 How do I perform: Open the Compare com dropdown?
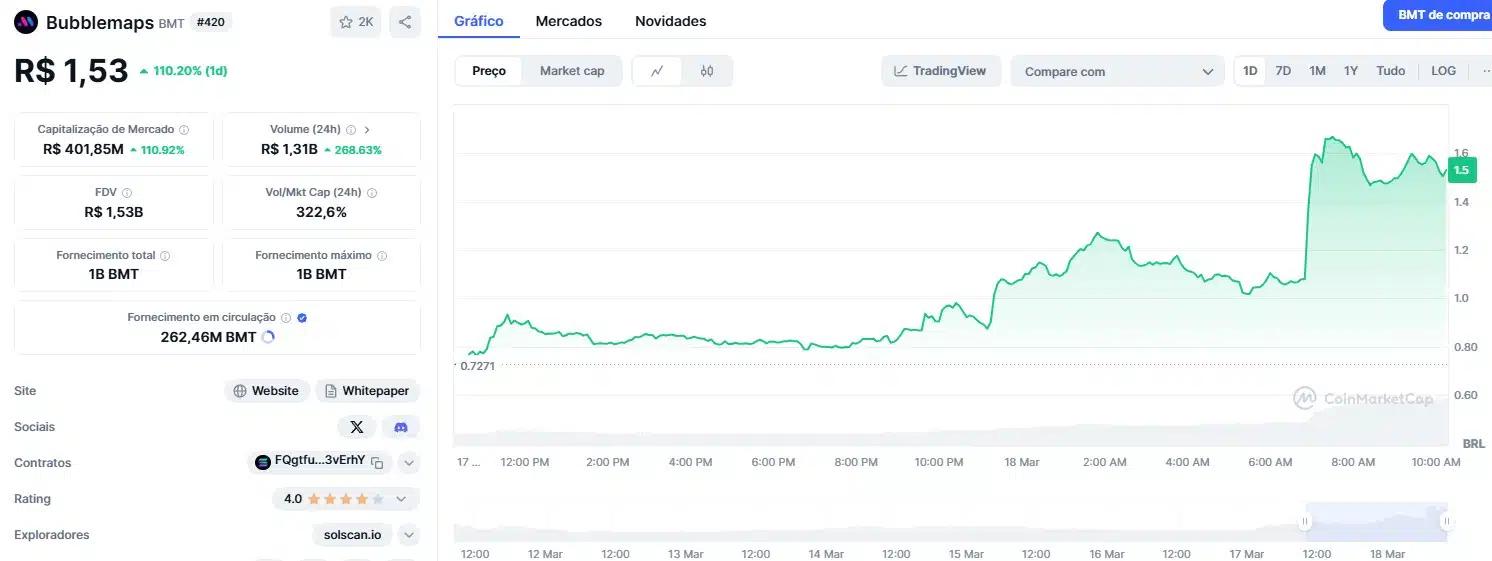click(1118, 71)
